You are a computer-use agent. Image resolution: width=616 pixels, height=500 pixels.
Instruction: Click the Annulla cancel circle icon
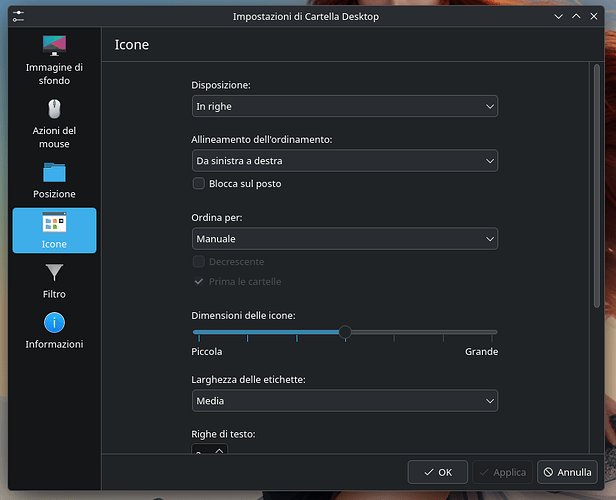click(548, 472)
